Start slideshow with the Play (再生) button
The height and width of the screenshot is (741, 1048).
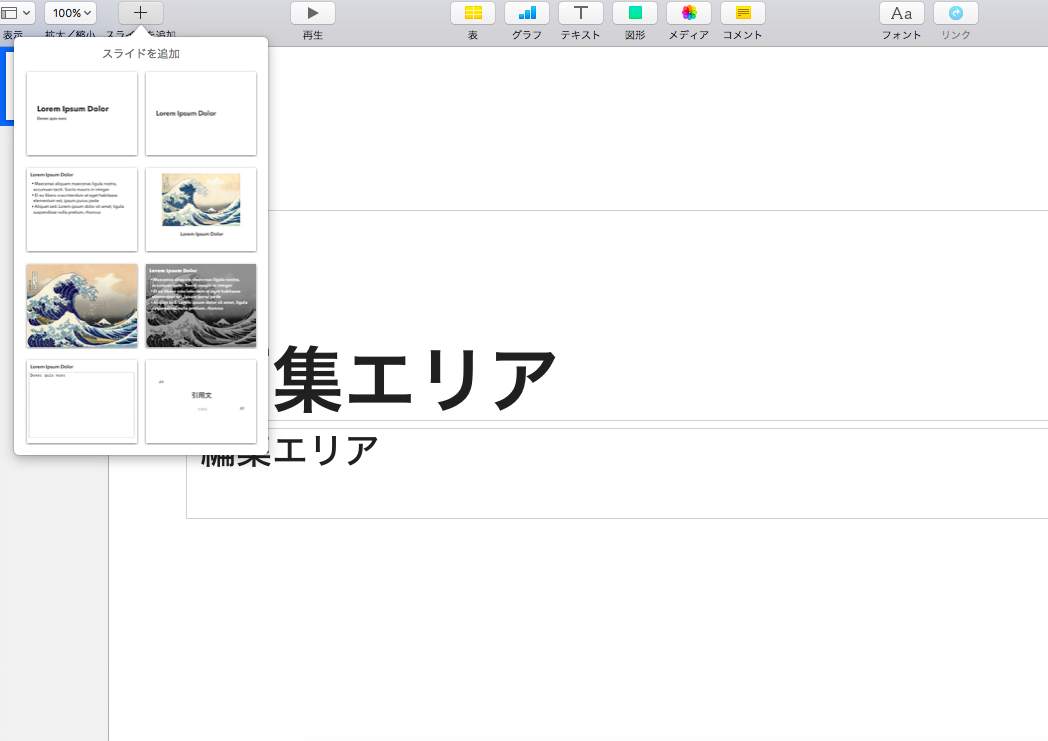pos(313,13)
